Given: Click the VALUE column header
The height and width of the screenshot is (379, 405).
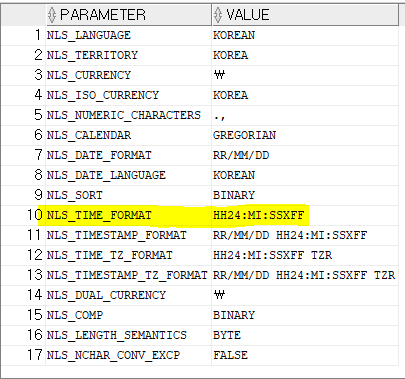Looking at the screenshot, I should 305,15.
